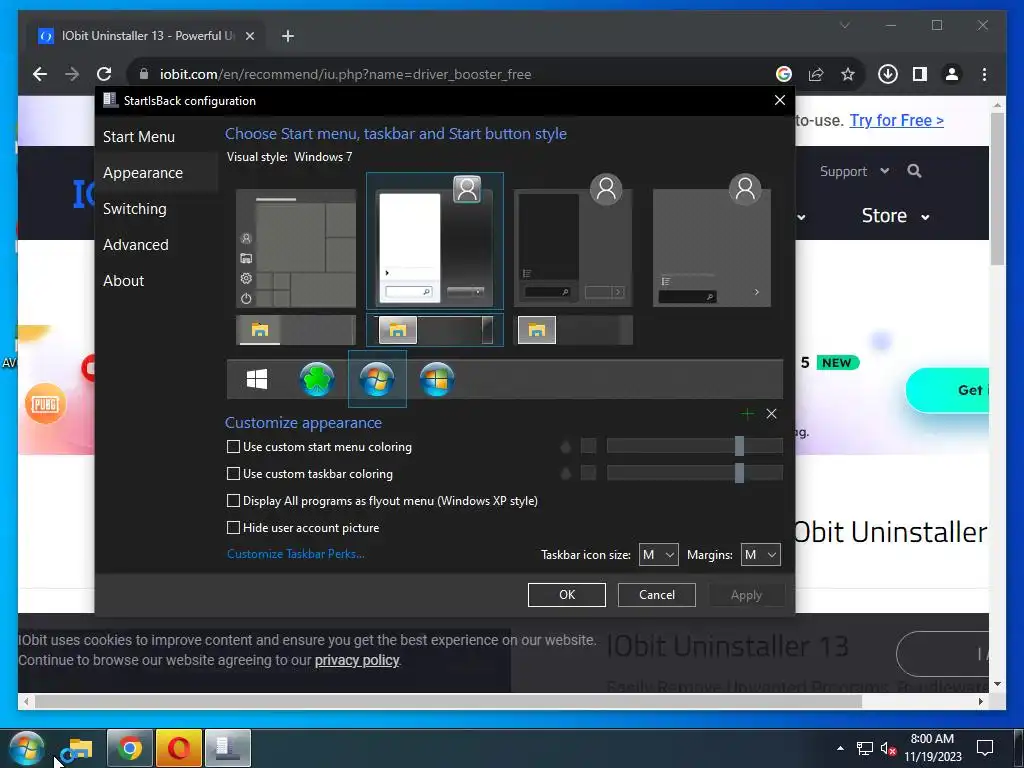Click StartIsBack taskbar button
Image resolution: width=1024 pixels, height=768 pixels.
coord(228,748)
